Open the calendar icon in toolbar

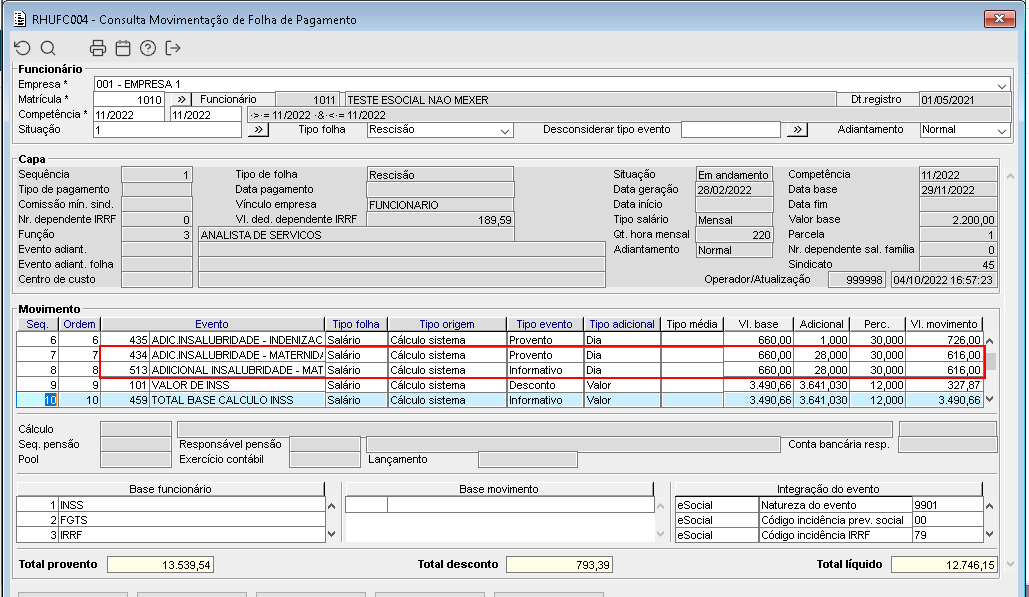click(123, 48)
